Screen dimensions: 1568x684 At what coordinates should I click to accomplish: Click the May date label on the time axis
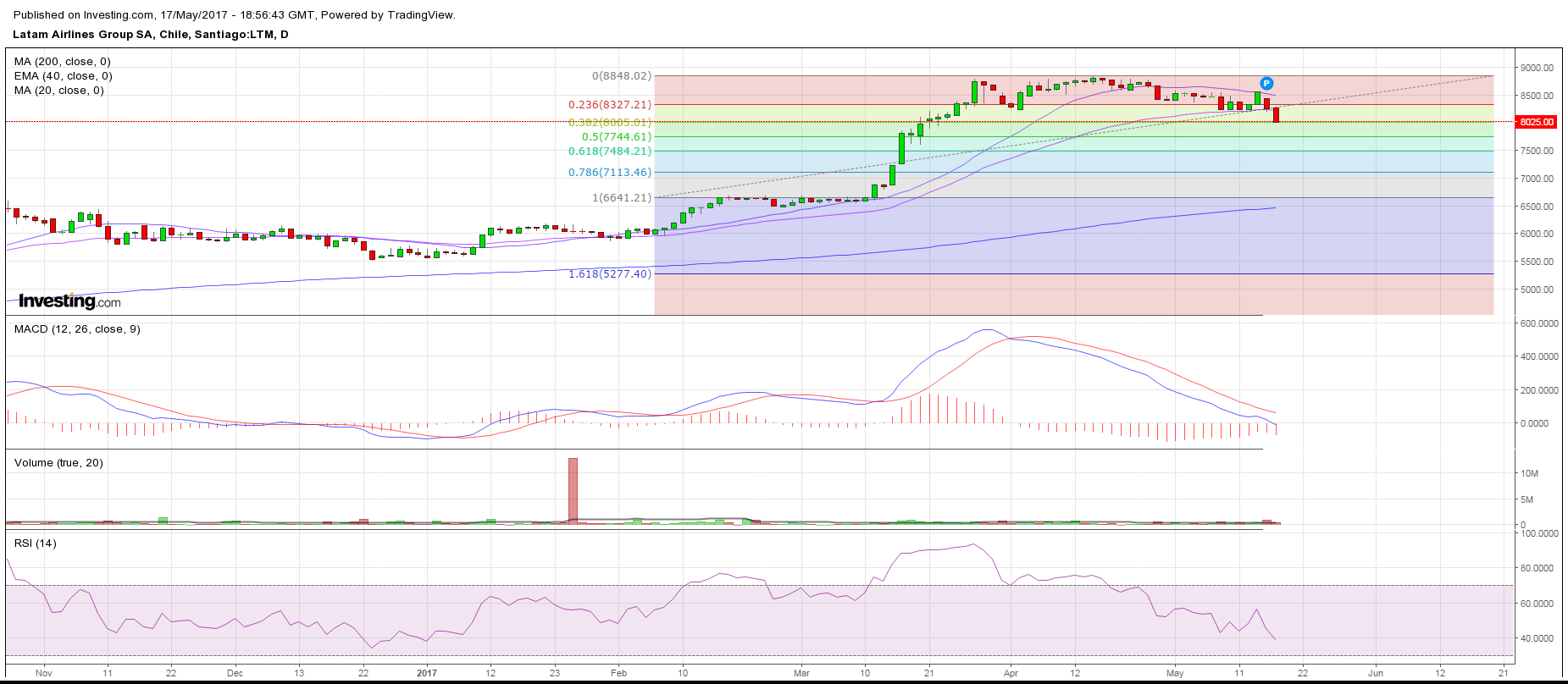1175,674
